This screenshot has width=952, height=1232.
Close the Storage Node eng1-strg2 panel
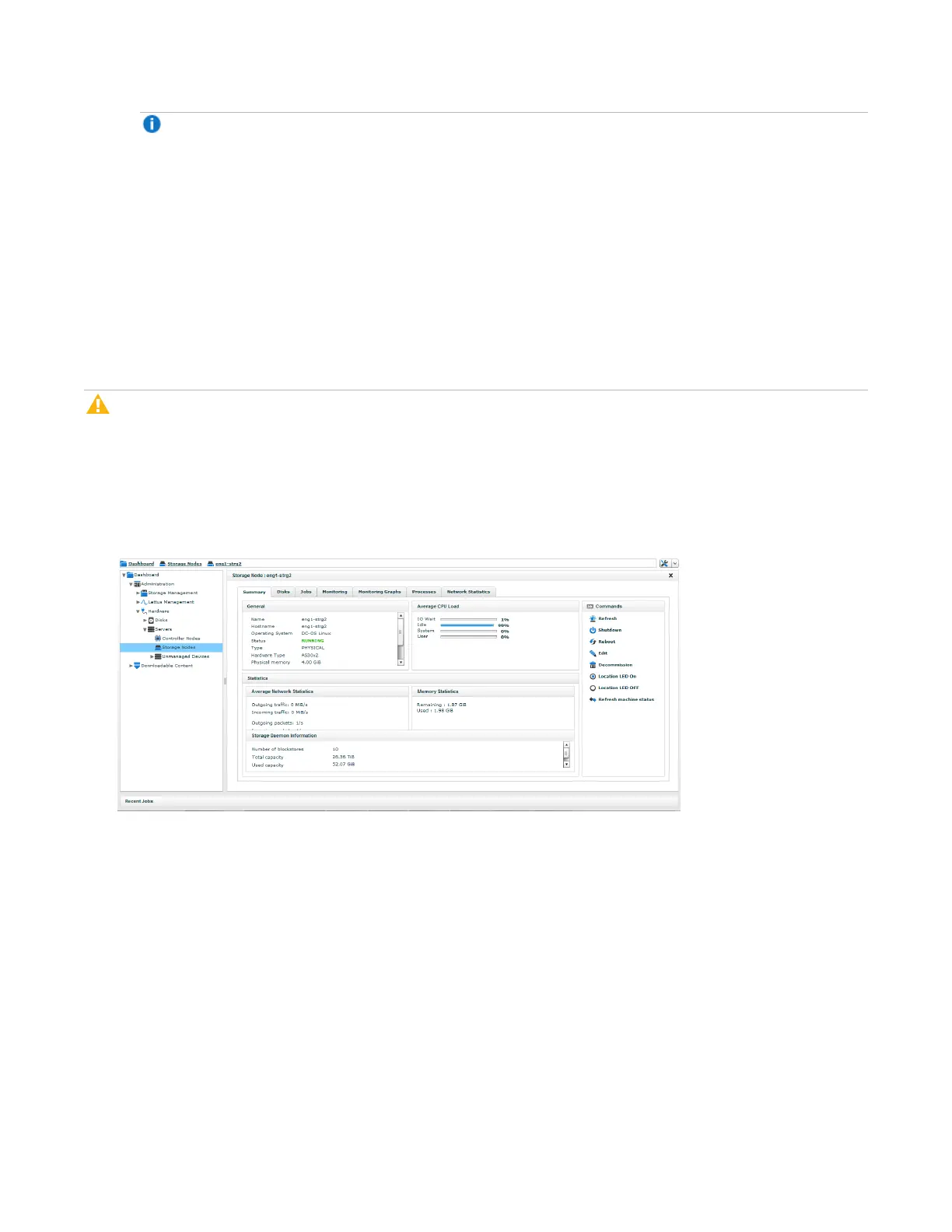(x=671, y=576)
